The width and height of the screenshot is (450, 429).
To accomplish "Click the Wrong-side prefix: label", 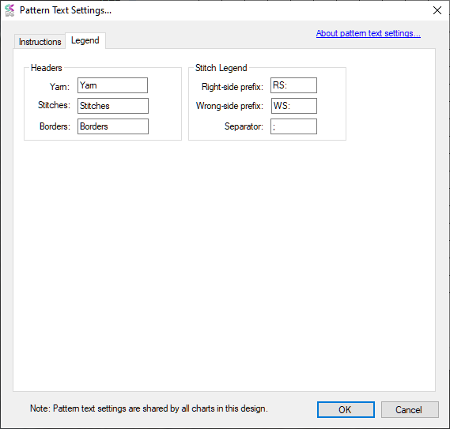I will tap(230, 106).
